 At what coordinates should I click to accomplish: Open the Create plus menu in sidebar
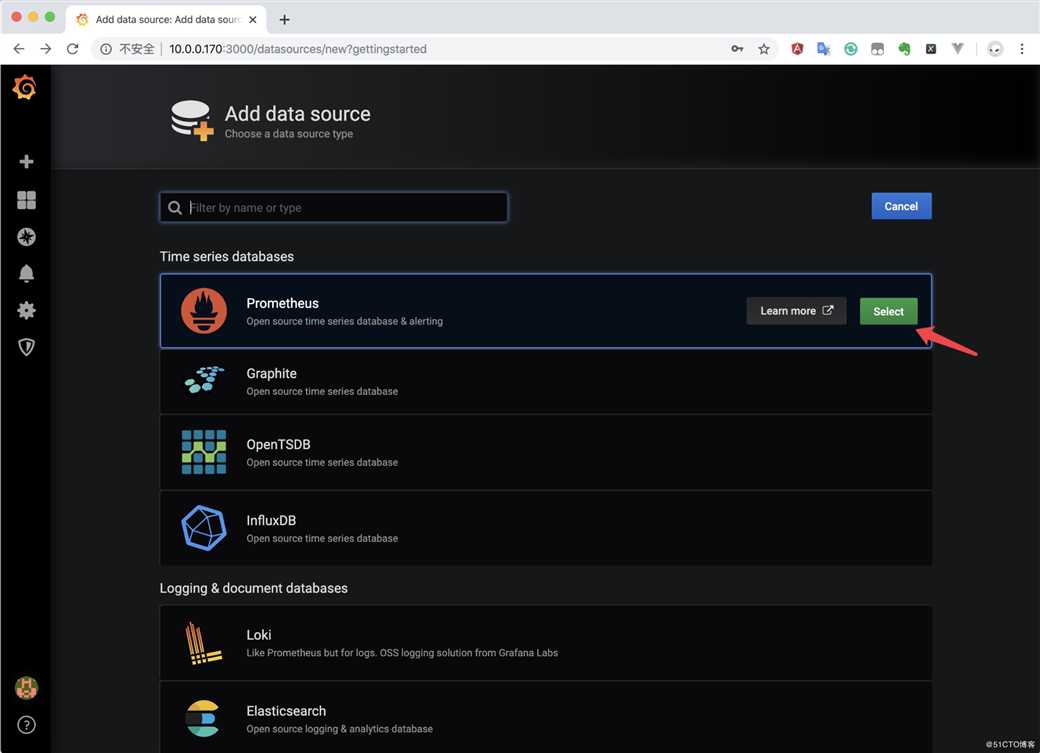click(27, 162)
